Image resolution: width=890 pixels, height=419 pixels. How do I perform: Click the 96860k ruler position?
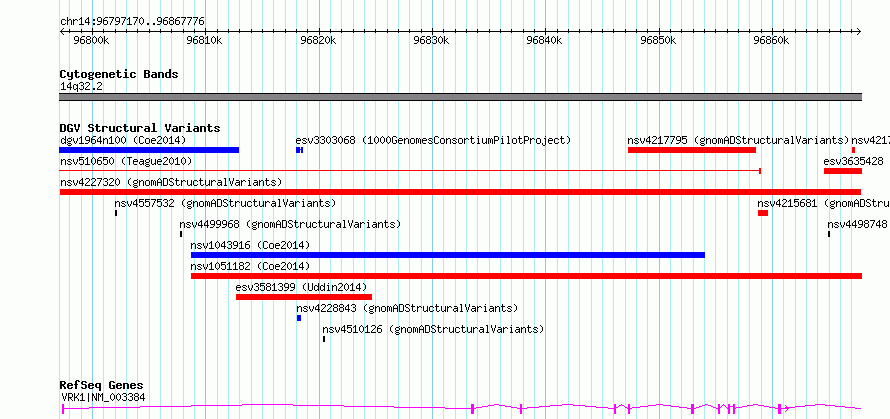(x=773, y=41)
